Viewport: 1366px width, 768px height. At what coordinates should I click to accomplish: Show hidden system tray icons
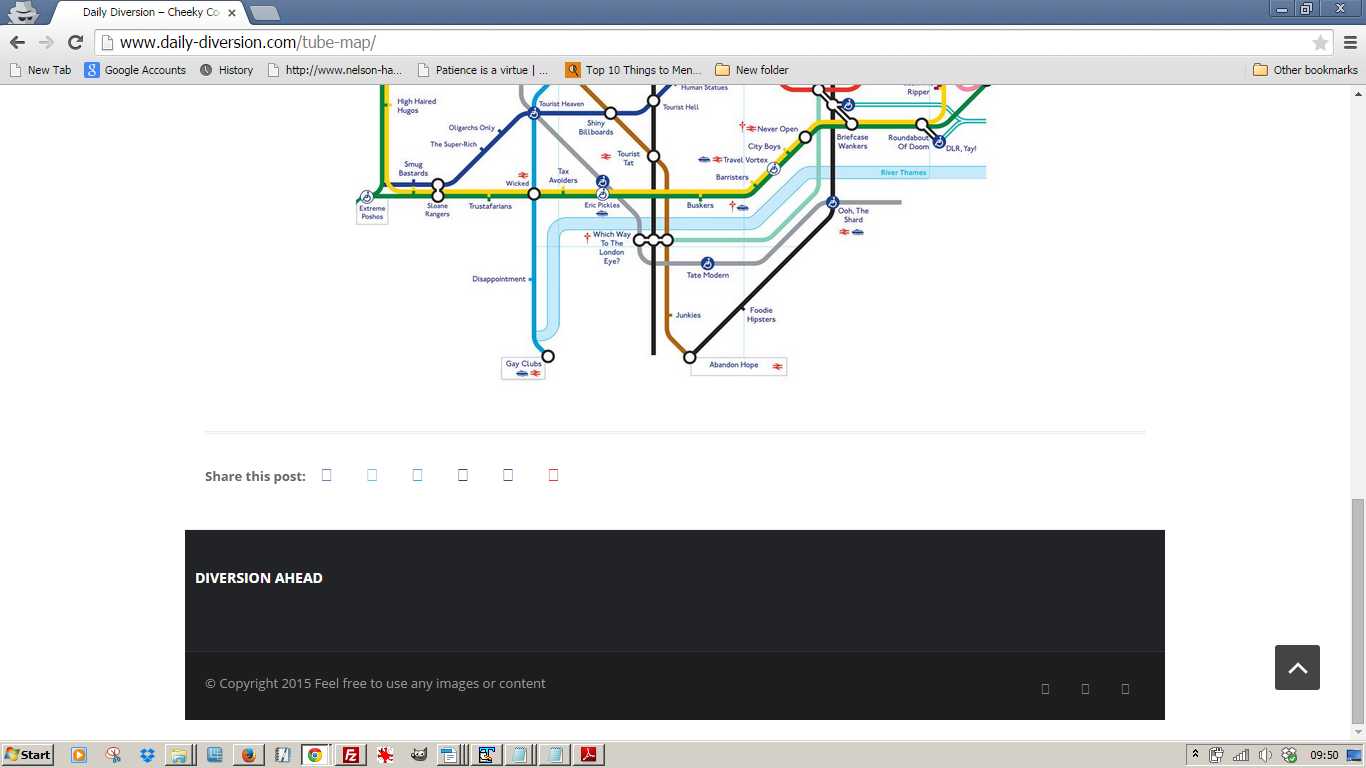click(x=1194, y=755)
